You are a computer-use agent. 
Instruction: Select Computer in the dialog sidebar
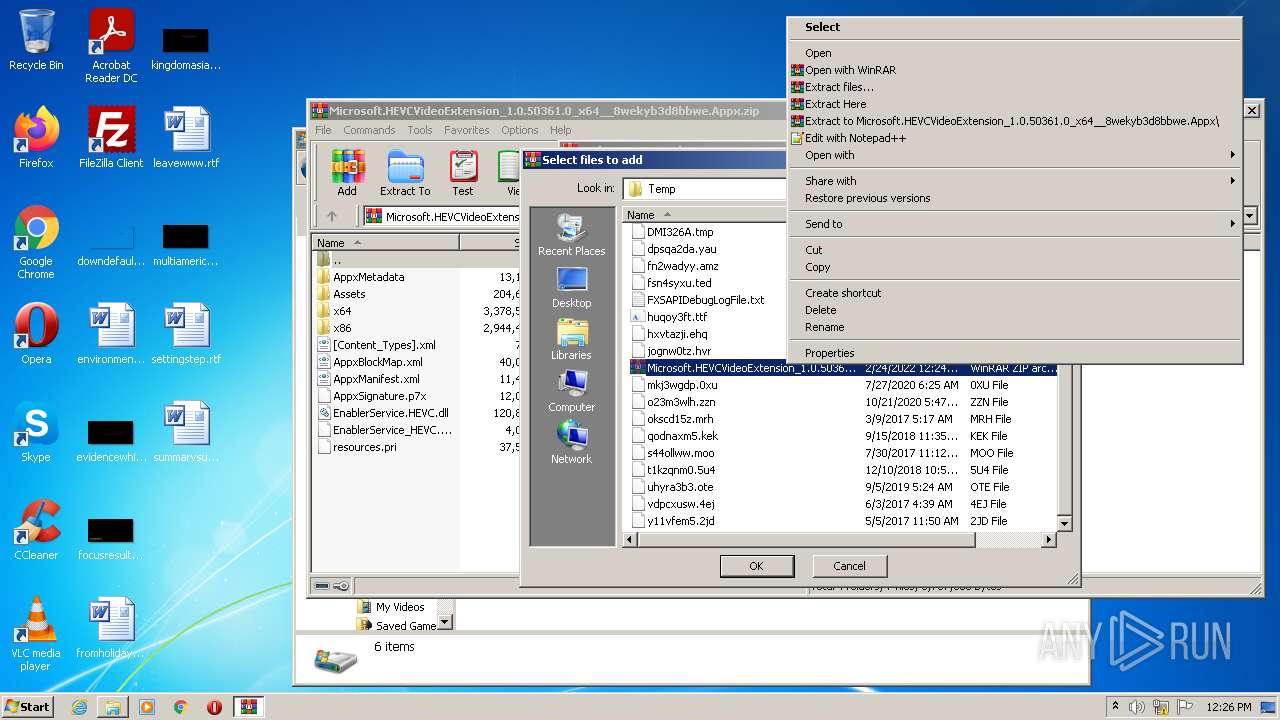pyautogui.click(x=572, y=391)
